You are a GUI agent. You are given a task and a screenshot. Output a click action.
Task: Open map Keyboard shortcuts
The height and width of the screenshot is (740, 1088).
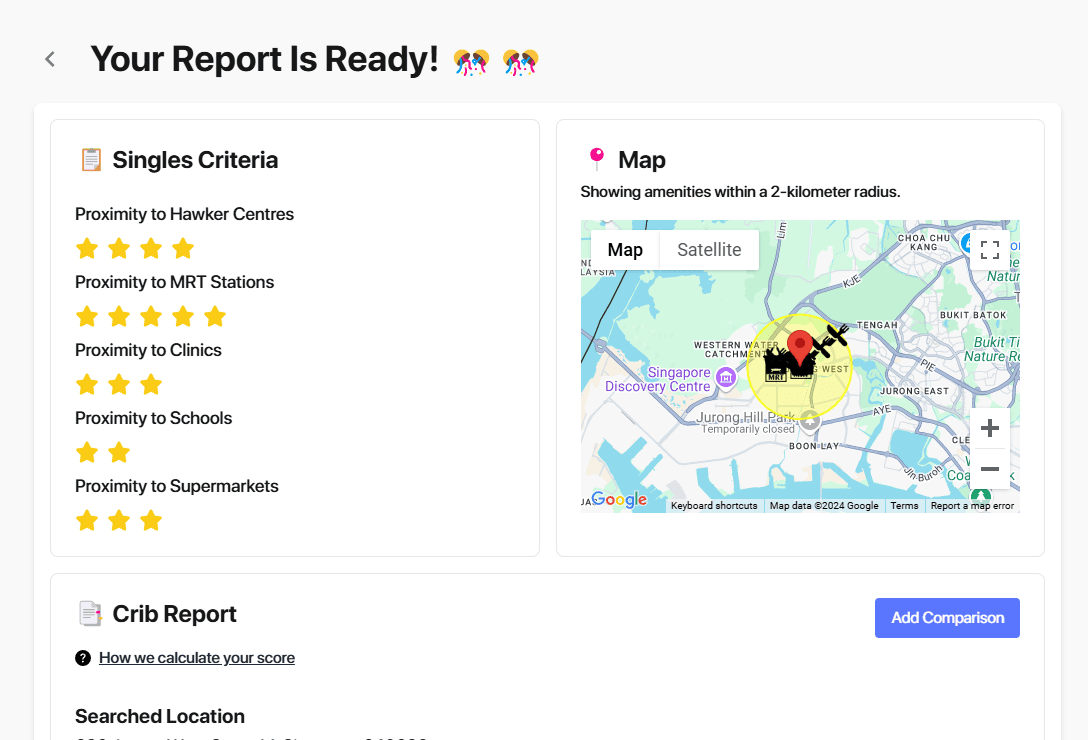pyautogui.click(x=714, y=506)
